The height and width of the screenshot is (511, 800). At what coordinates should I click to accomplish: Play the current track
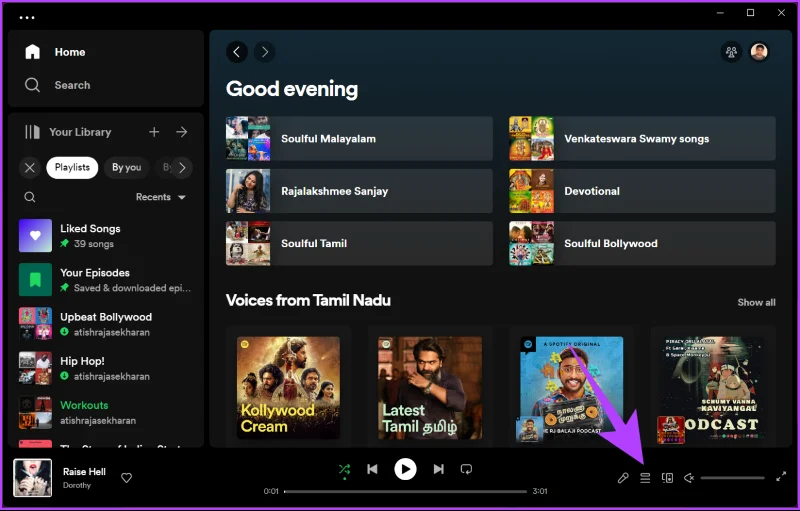405,469
